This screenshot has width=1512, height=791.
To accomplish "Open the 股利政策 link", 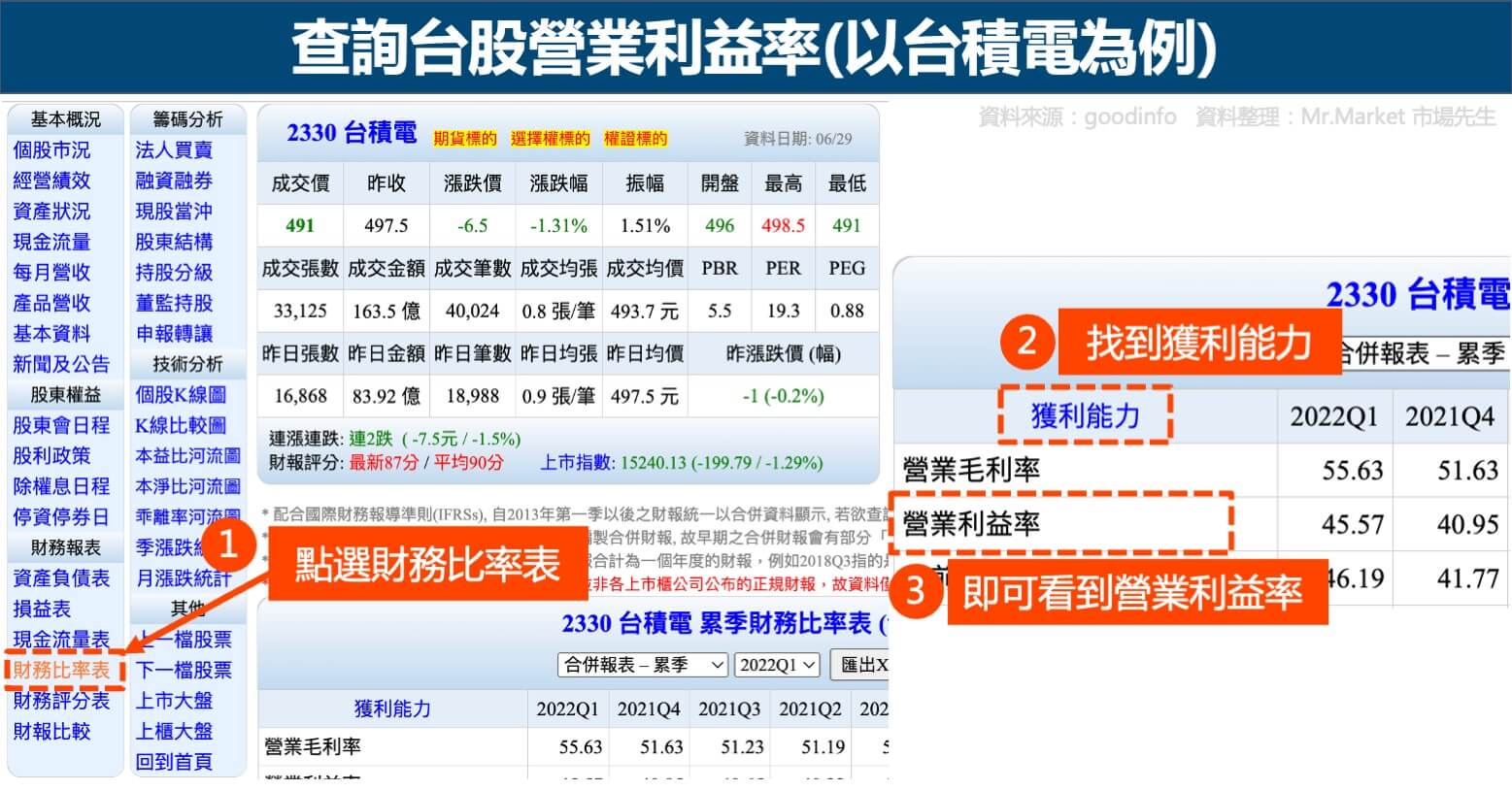I will coord(51,455).
